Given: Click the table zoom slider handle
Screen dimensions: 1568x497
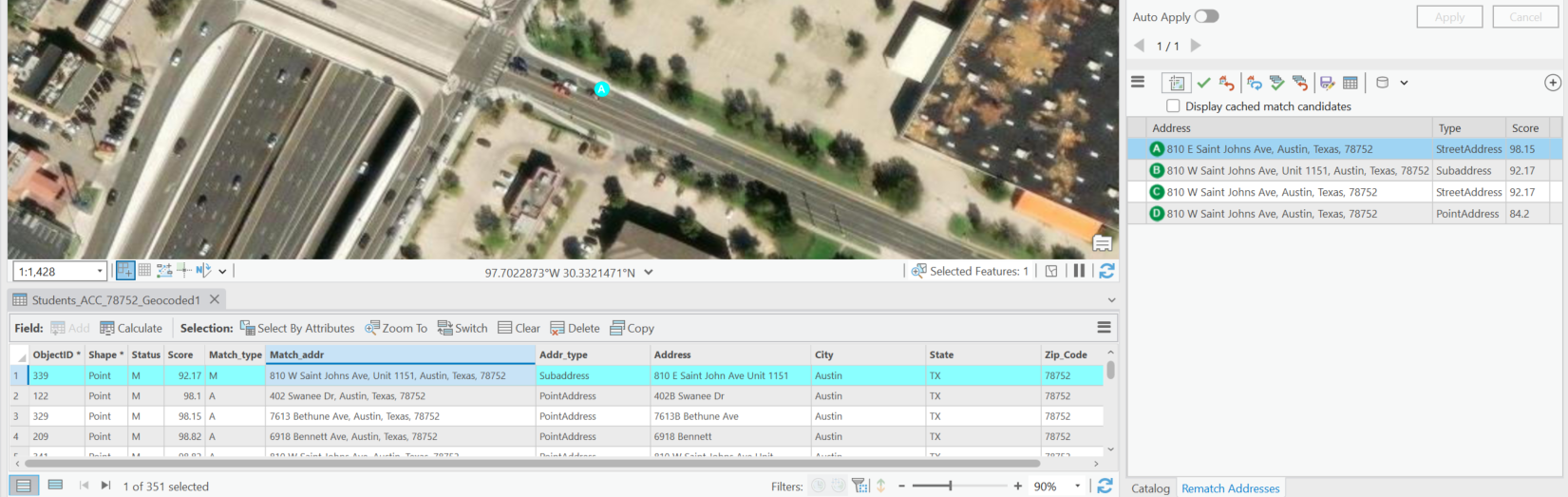Looking at the screenshot, I should tap(950, 486).
